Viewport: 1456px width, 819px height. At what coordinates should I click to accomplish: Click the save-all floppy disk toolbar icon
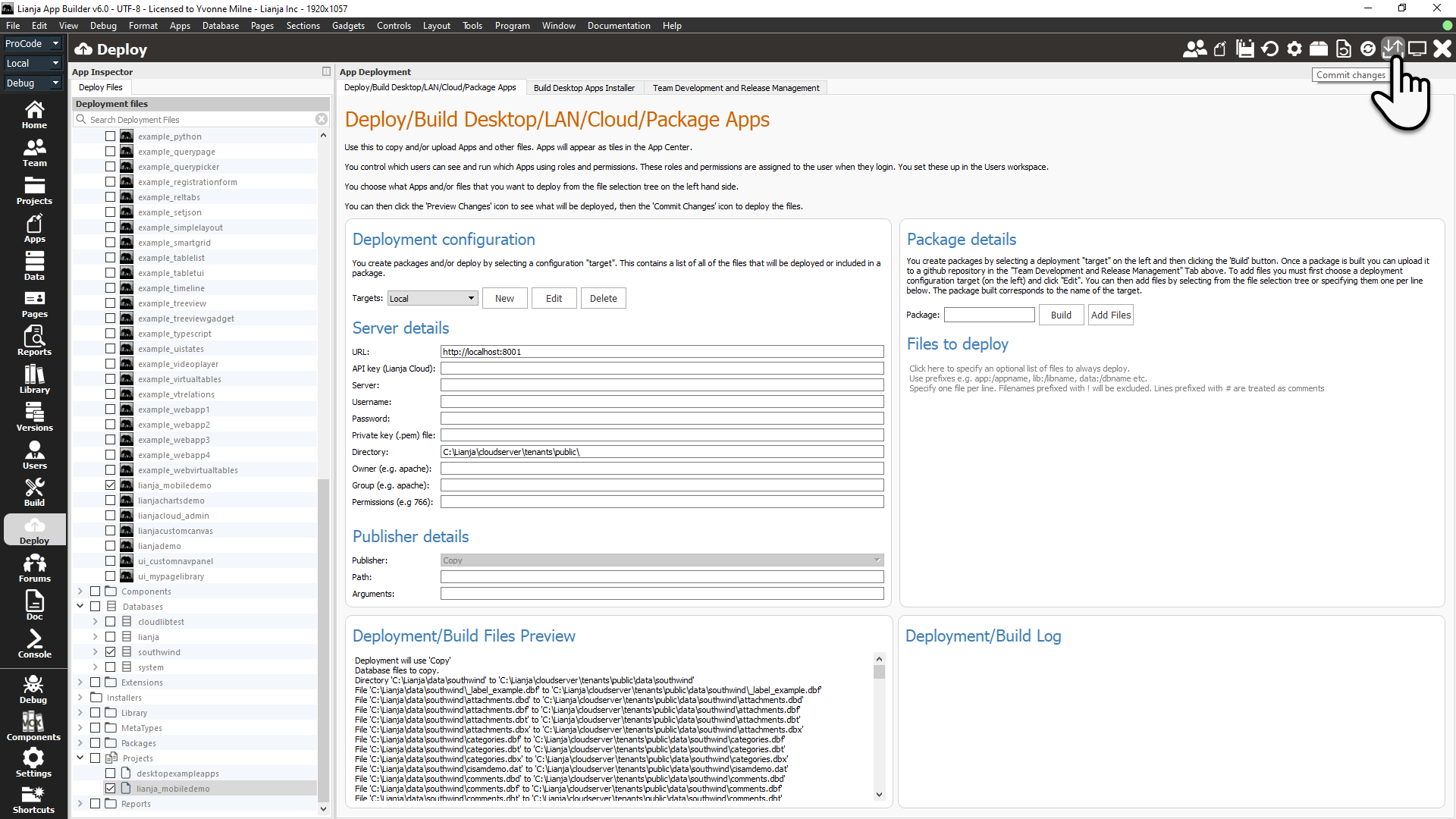click(x=1244, y=49)
